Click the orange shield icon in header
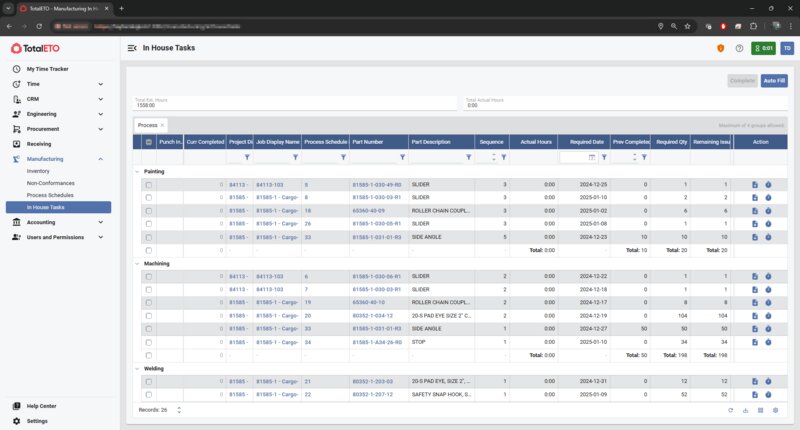Screen dimensions: 800x430 coord(720,48)
